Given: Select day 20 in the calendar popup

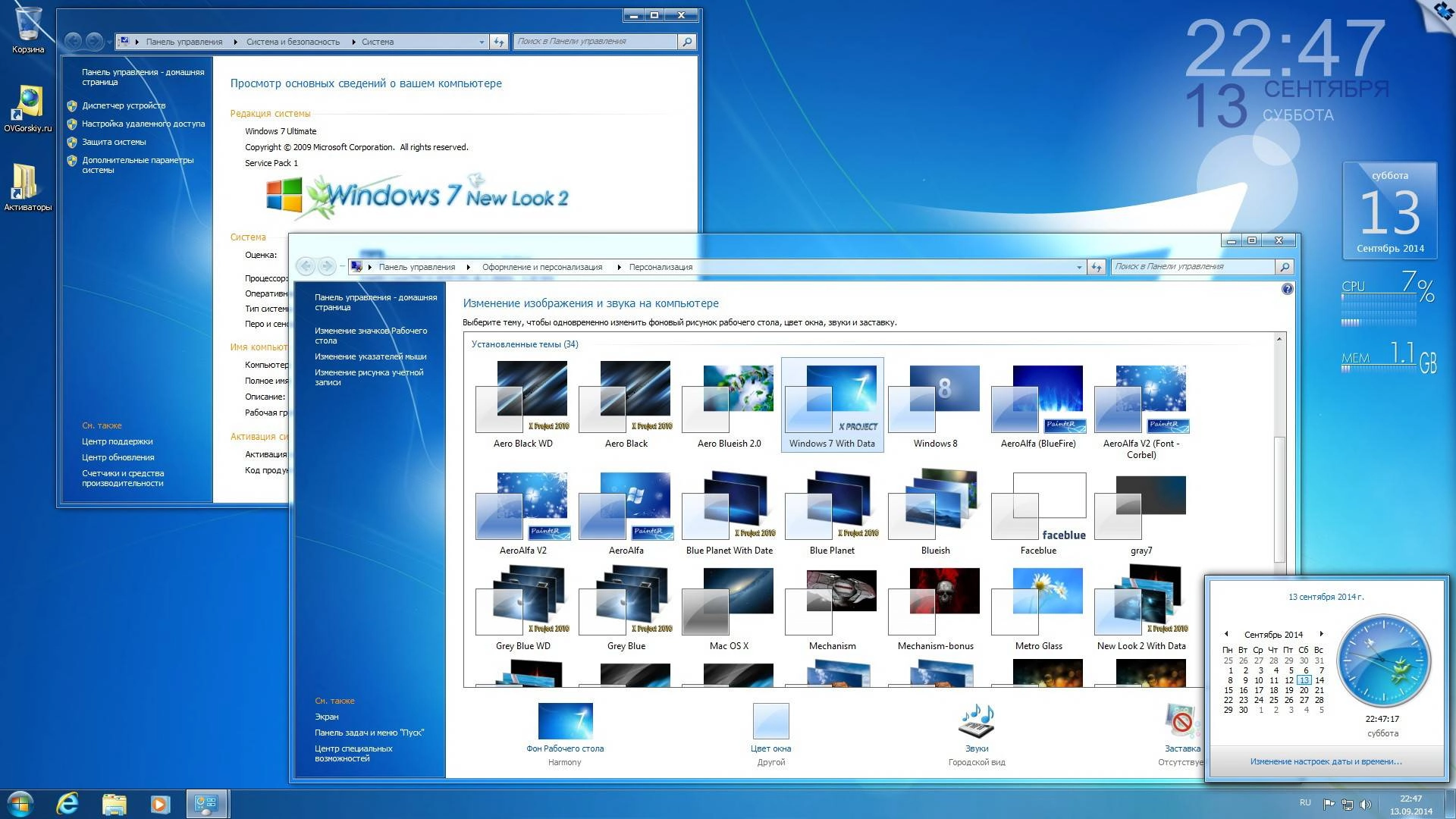Looking at the screenshot, I should pyautogui.click(x=1304, y=690).
